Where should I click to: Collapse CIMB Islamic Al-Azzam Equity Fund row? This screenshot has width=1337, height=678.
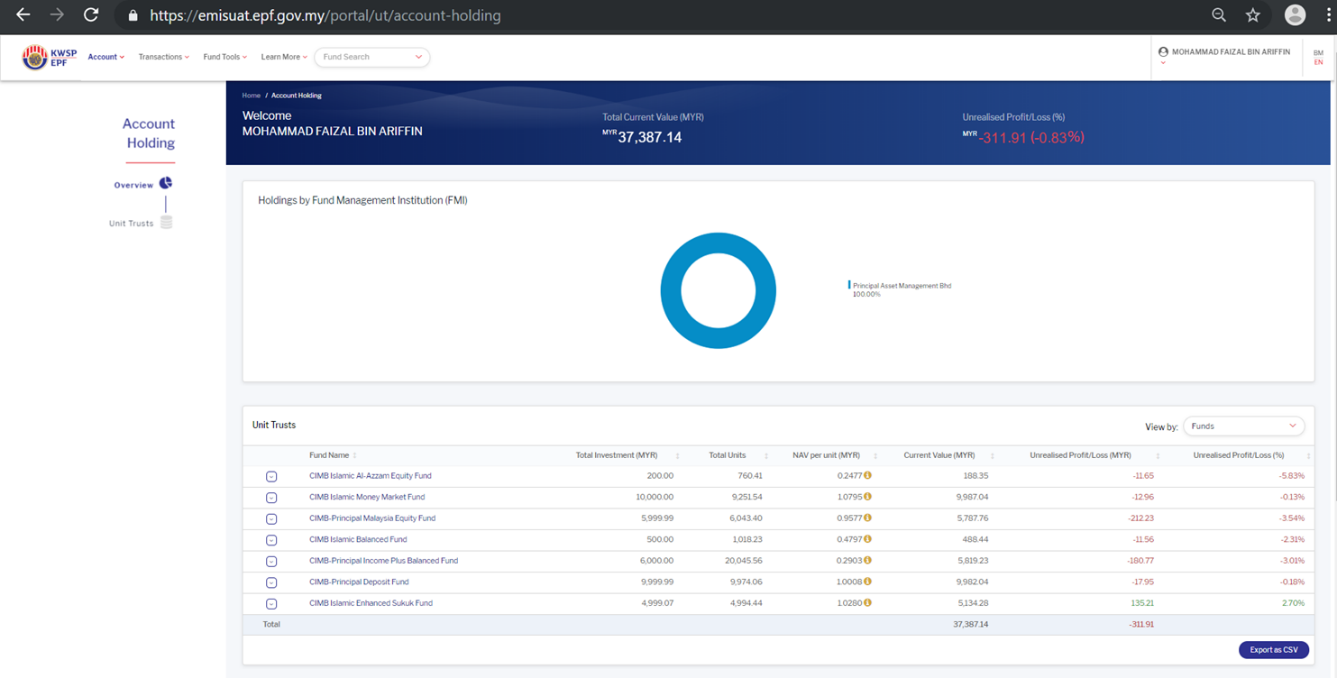click(x=271, y=477)
